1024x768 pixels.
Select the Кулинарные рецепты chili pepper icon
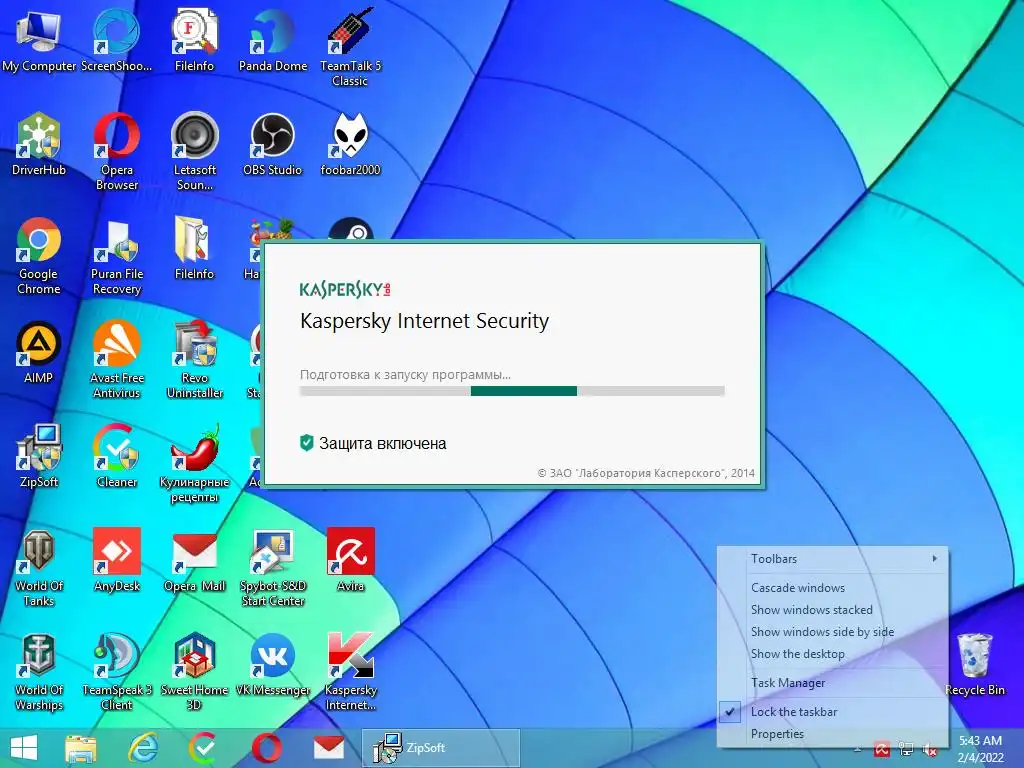point(194,463)
